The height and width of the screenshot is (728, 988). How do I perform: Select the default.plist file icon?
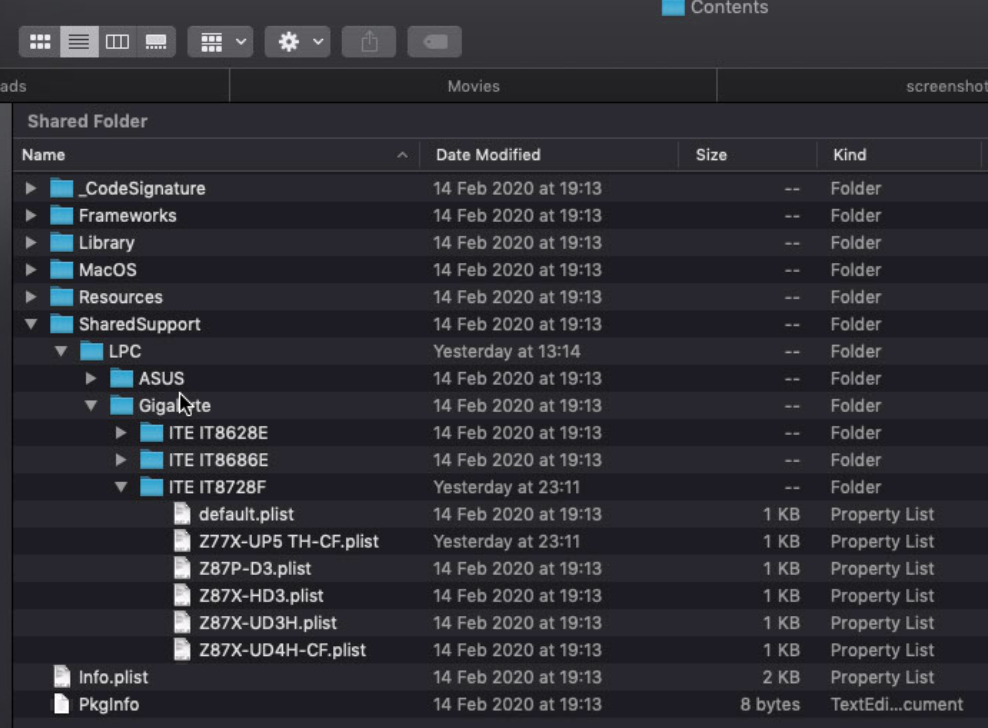(x=182, y=514)
